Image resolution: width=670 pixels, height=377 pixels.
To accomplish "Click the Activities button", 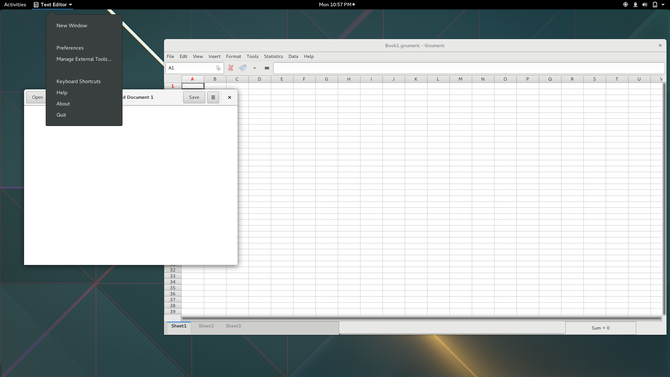I will click(15, 5).
